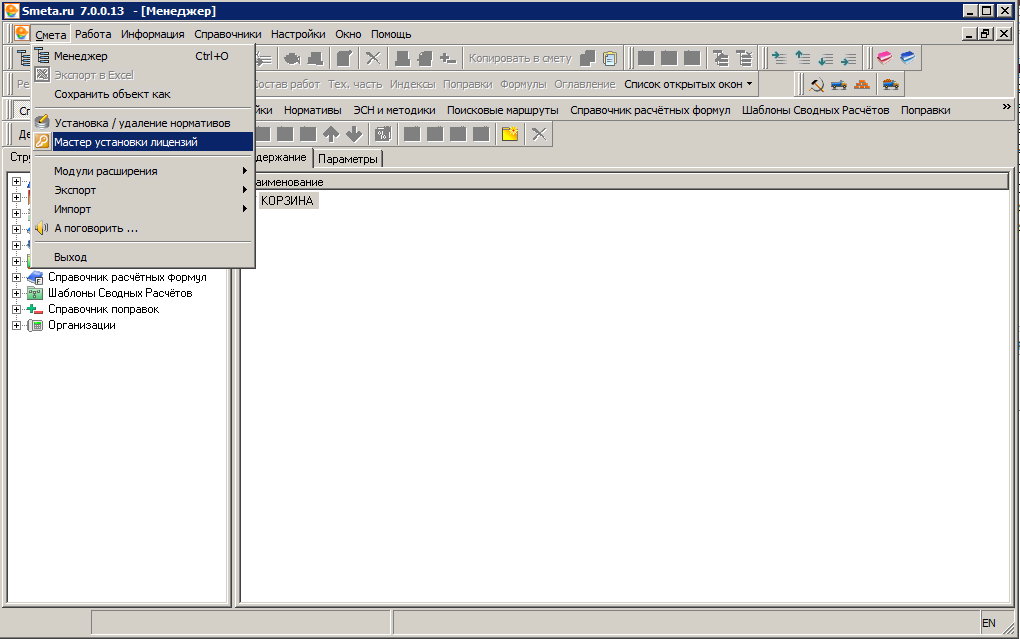
Task: Open the 'Справочники' menu
Action: tap(228, 34)
